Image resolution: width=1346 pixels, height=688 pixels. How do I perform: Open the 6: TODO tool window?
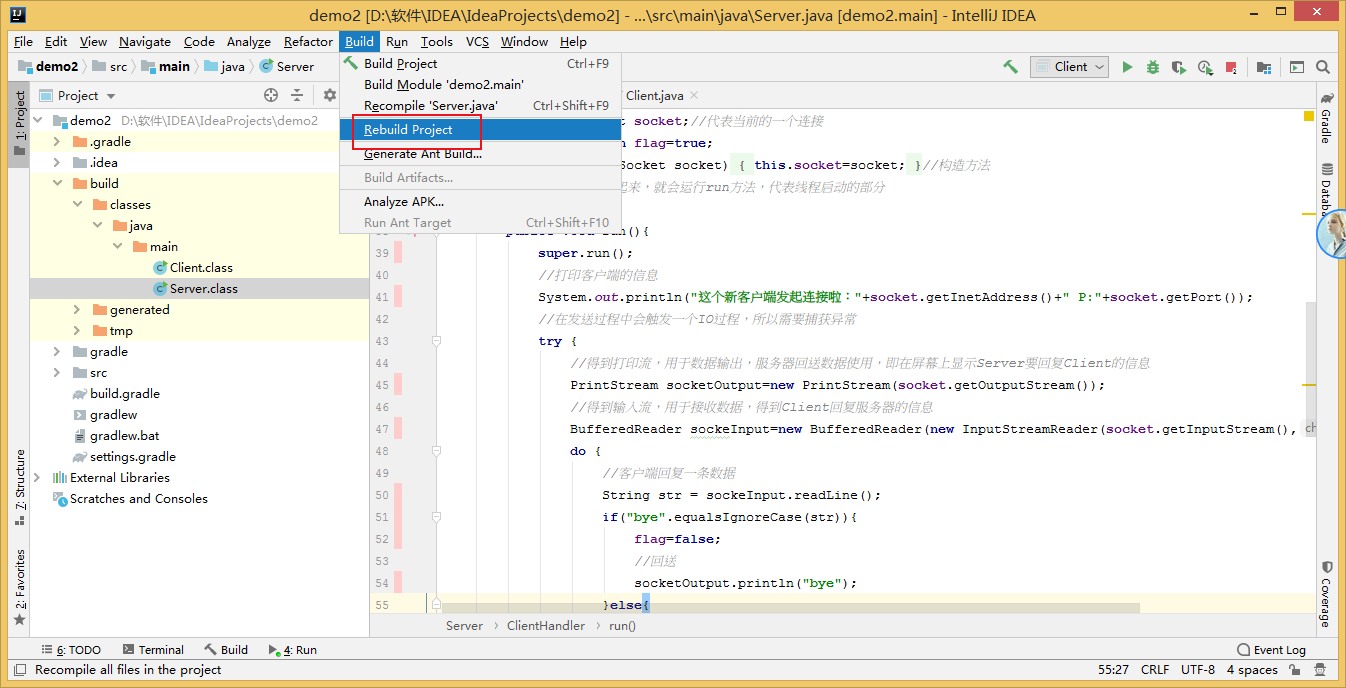click(70, 649)
